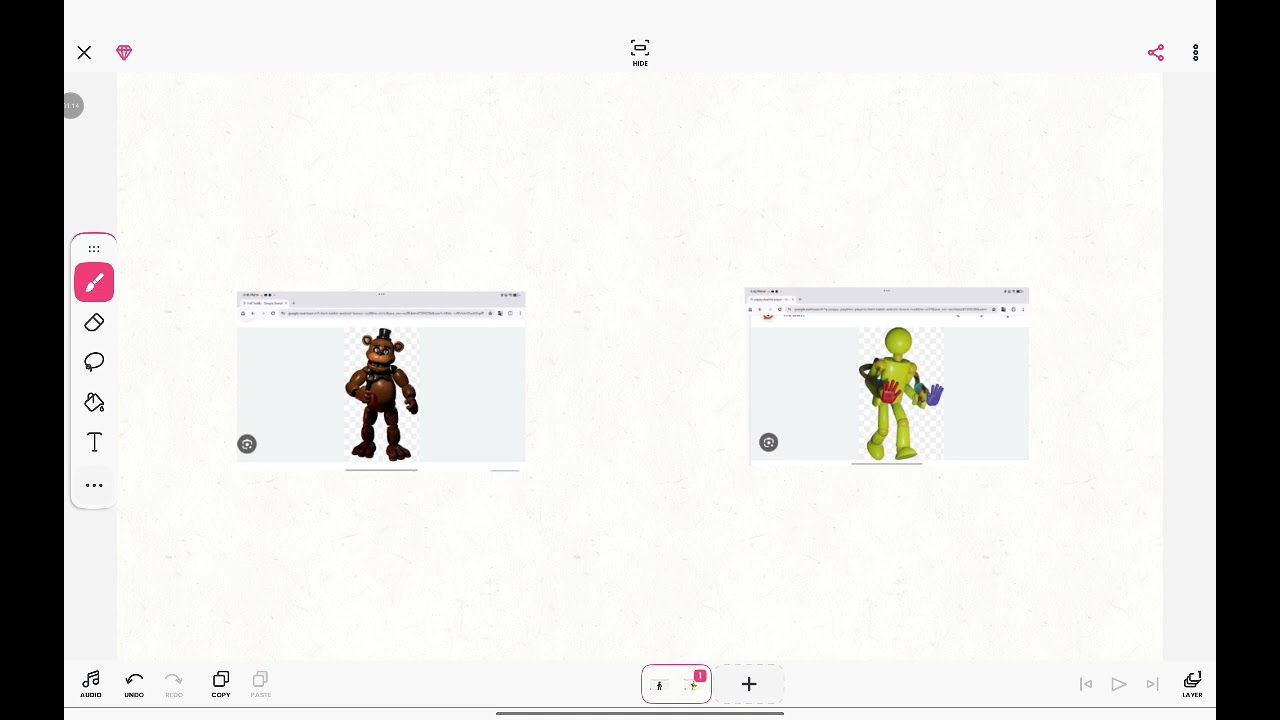Show more tools with the ellipsis
Image resolution: width=1280 pixels, height=720 pixels.
click(x=94, y=485)
